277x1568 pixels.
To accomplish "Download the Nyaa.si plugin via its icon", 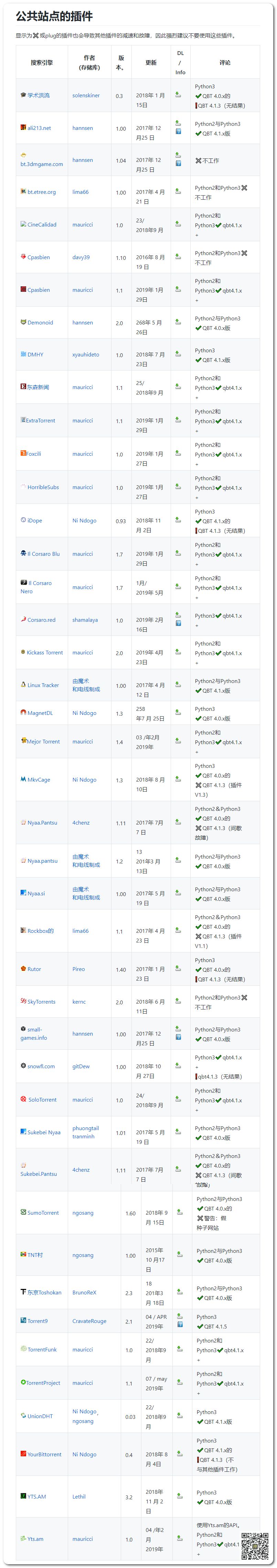I will coord(178,893).
